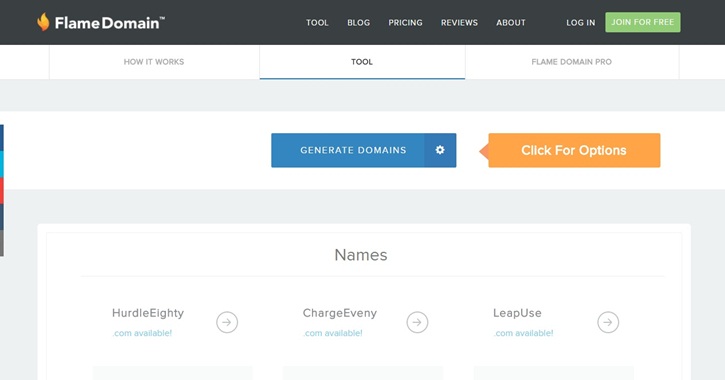Click the arrow icon next to ChargeEveny

(418, 322)
